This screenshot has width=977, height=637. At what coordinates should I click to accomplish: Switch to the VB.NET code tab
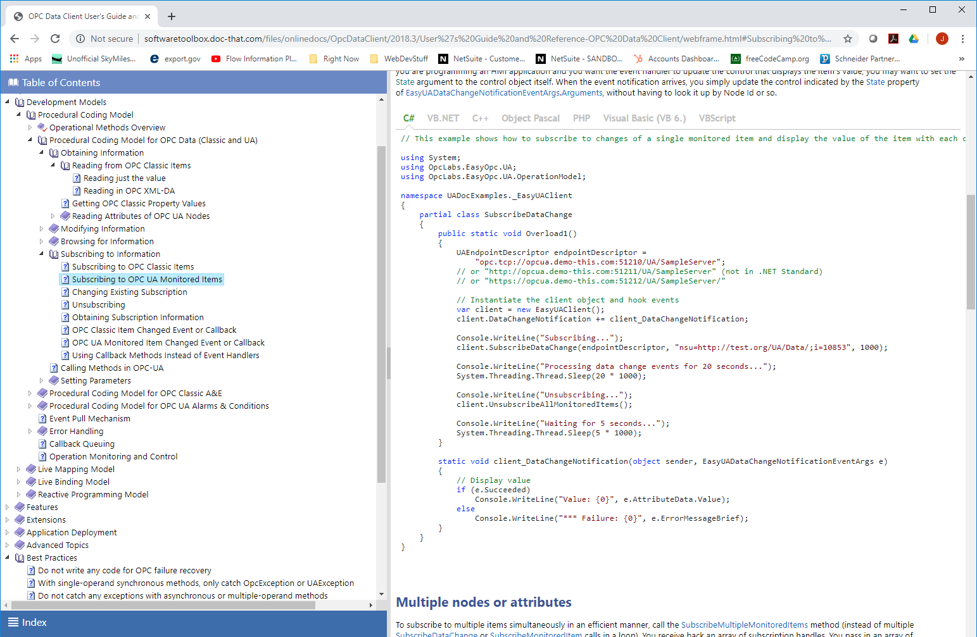(x=443, y=118)
